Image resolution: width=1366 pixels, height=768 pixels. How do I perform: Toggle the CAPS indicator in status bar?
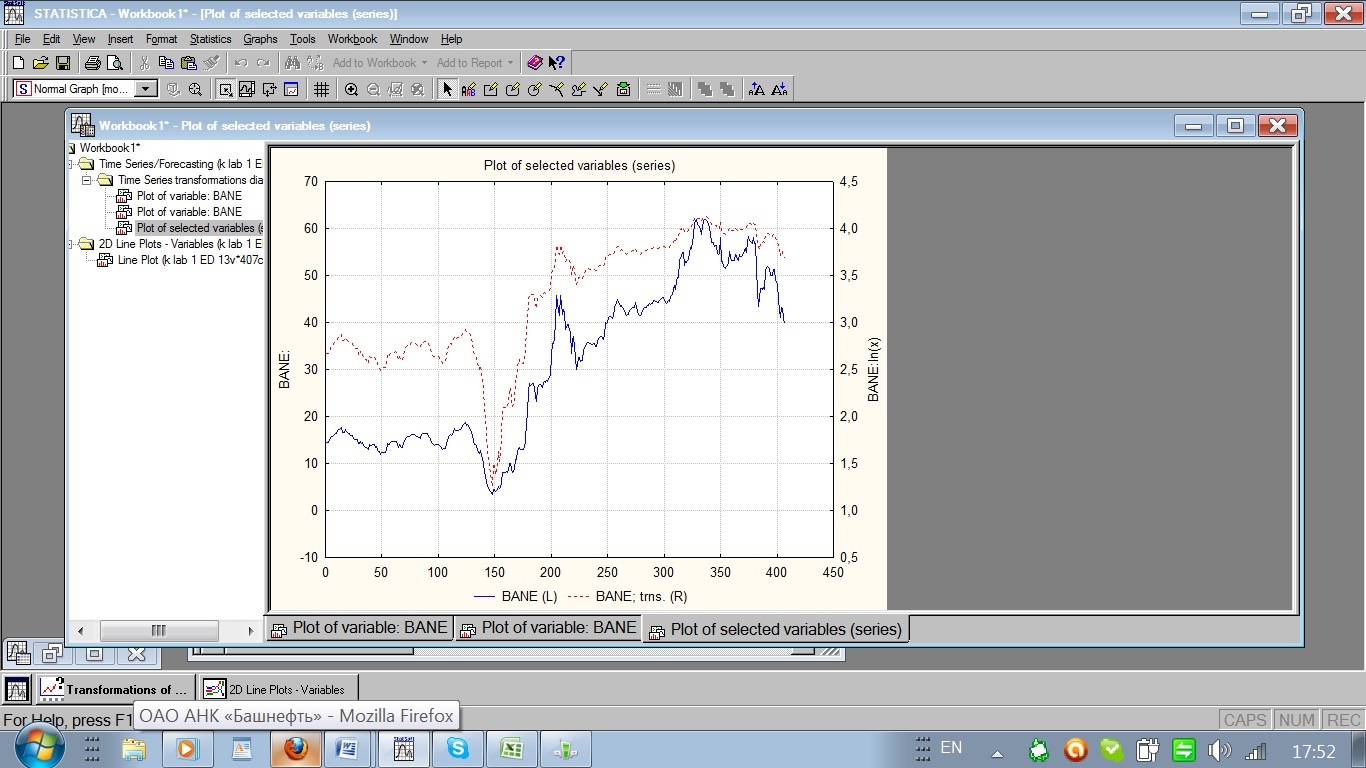[x=1244, y=720]
